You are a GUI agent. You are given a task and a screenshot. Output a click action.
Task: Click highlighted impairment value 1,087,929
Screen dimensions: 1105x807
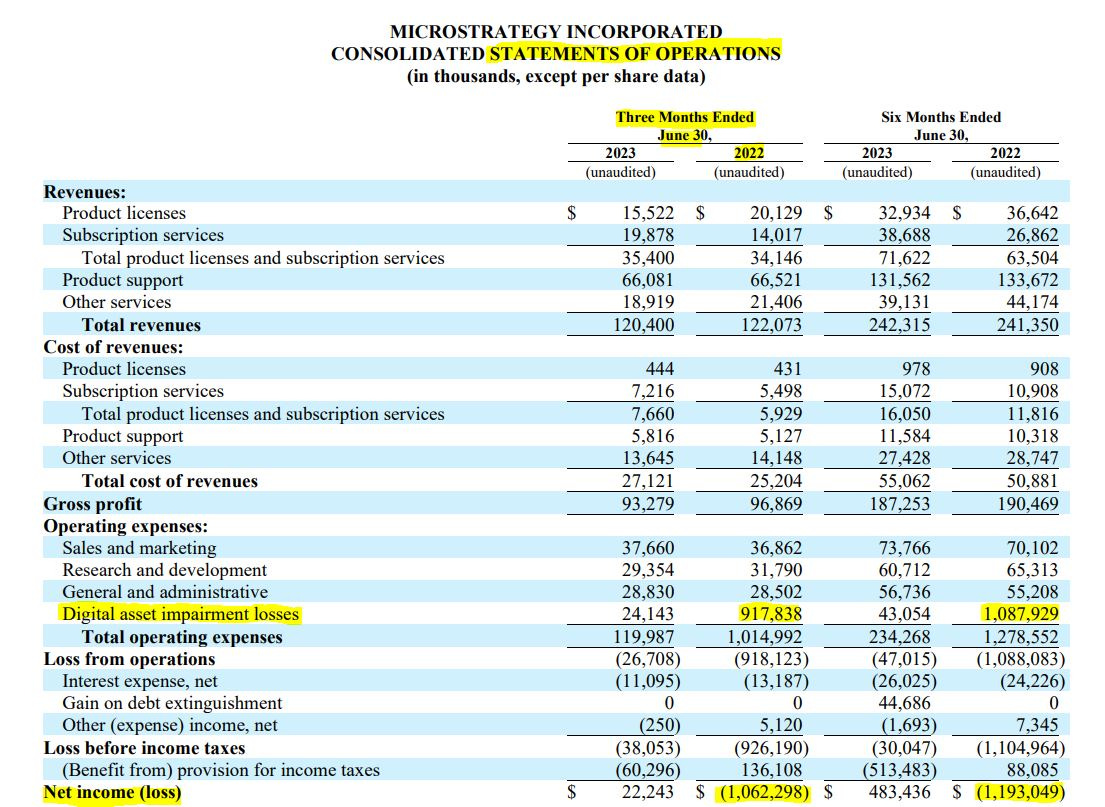[1020, 614]
